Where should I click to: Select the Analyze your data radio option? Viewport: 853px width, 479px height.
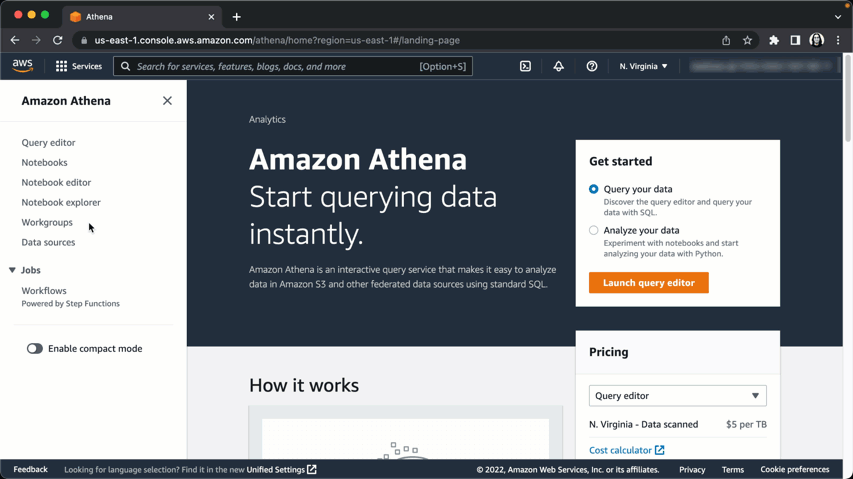pos(594,231)
